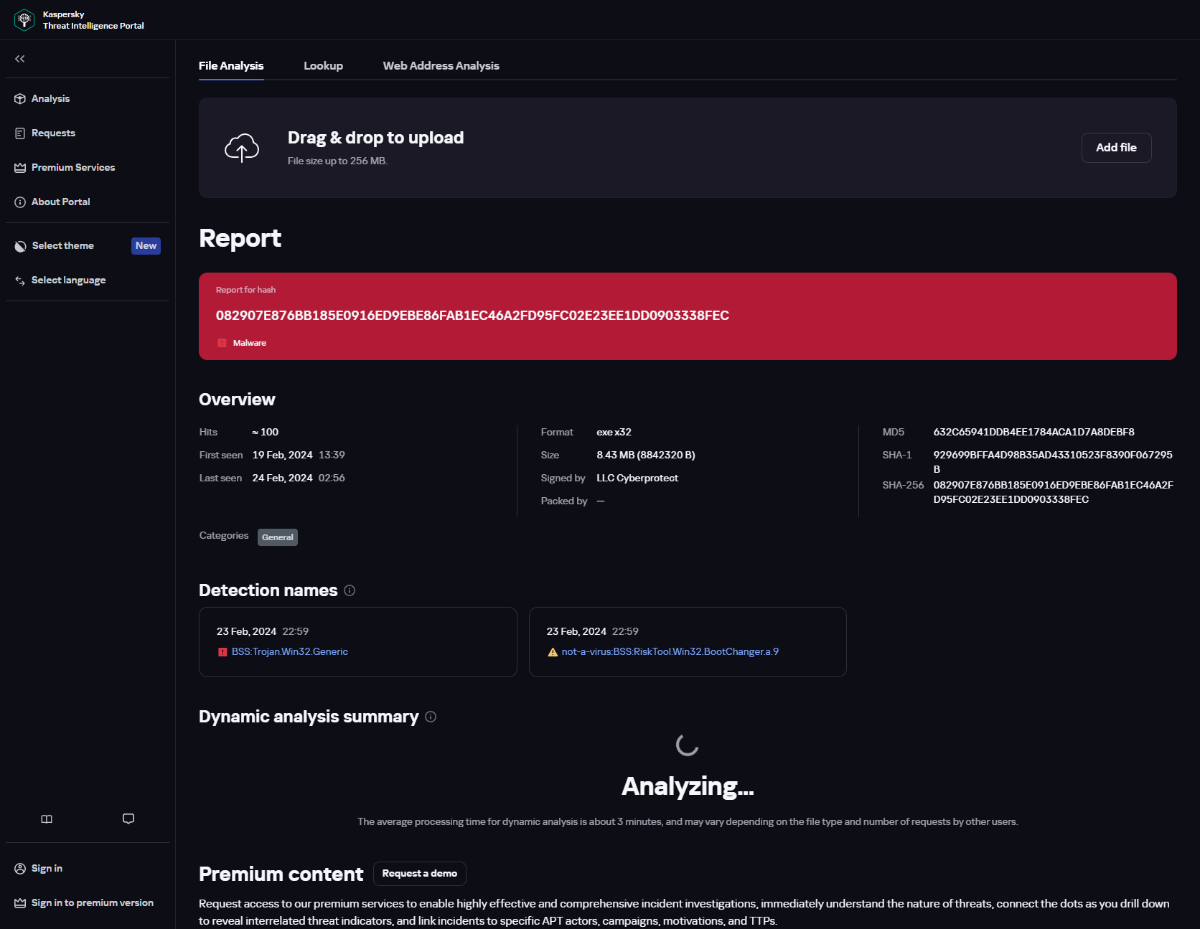Click the info icon beside Detection names
This screenshot has width=1200, height=929.
349,590
